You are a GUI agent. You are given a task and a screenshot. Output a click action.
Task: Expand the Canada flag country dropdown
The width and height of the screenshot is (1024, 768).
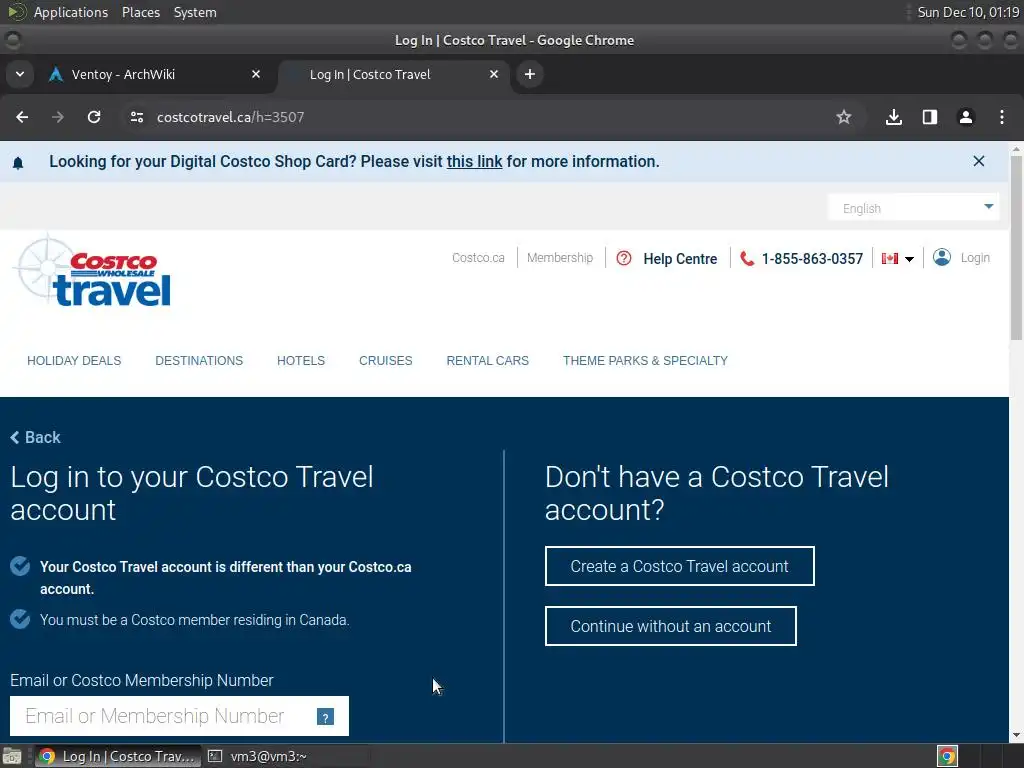pyautogui.click(x=898, y=259)
